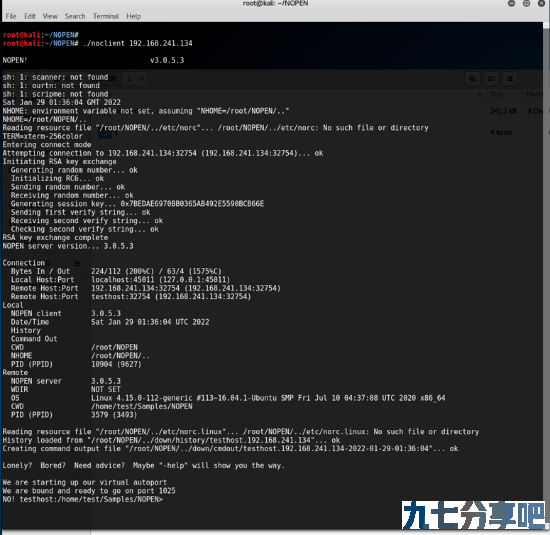The height and width of the screenshot is (535, 550).
Task: Open hamburger menu in file manager behind
Action: [x=510, y=79]
